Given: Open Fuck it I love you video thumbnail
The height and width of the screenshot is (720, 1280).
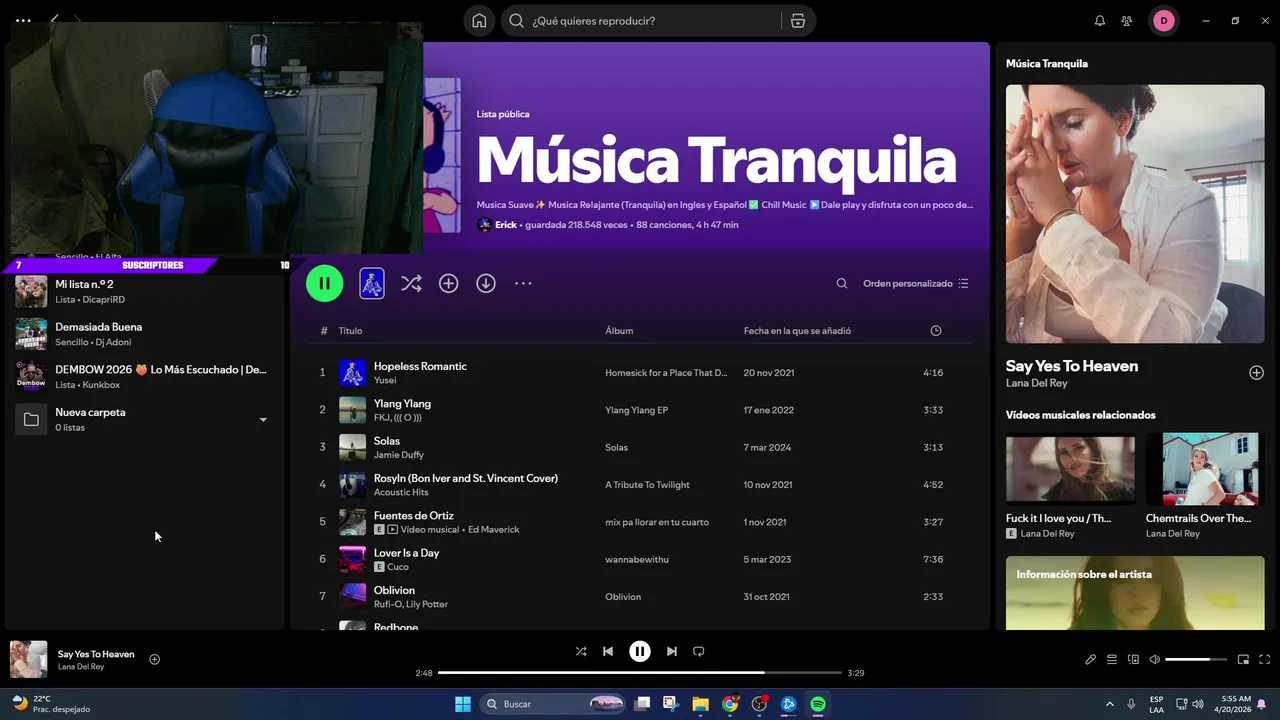Looking at the screenshot, I should pyautogui.click(x=1070, y=468).
